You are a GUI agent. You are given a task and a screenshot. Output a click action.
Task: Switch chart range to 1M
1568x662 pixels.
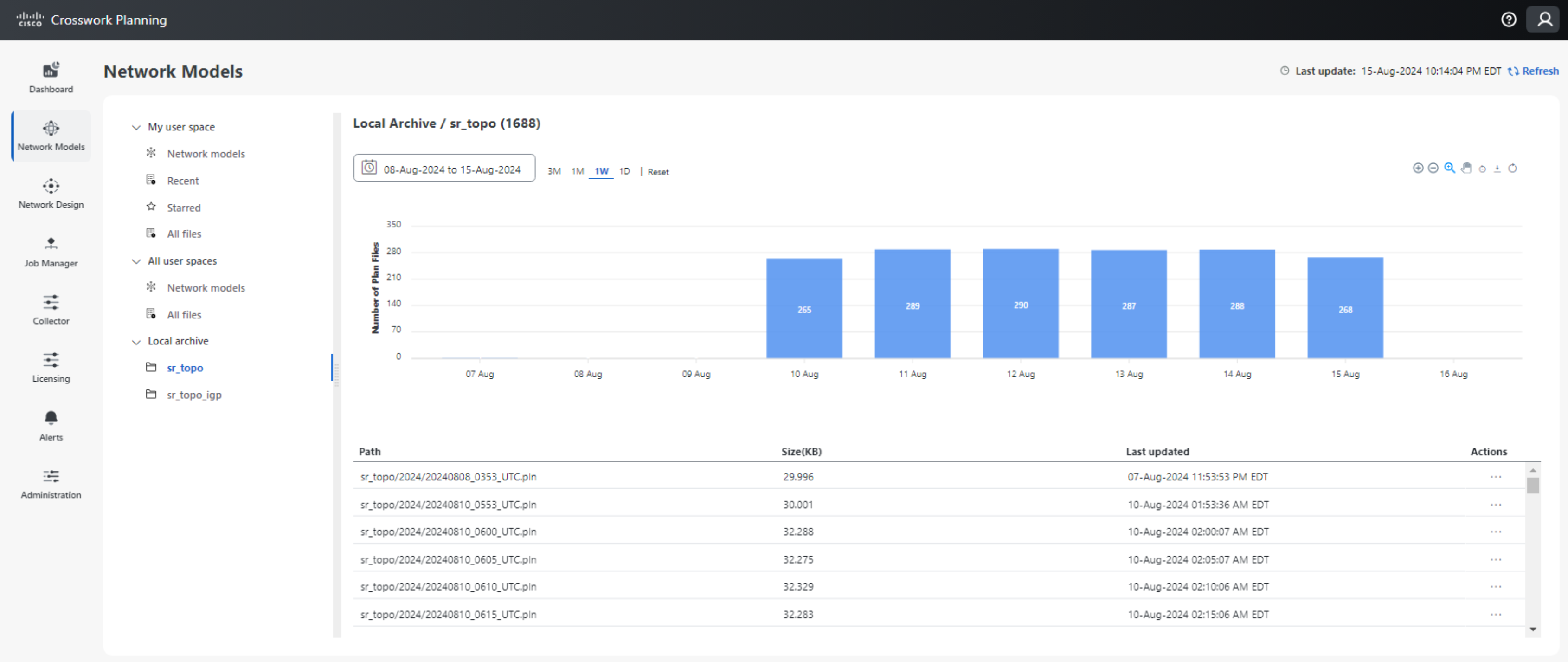(x=577, y=171)
